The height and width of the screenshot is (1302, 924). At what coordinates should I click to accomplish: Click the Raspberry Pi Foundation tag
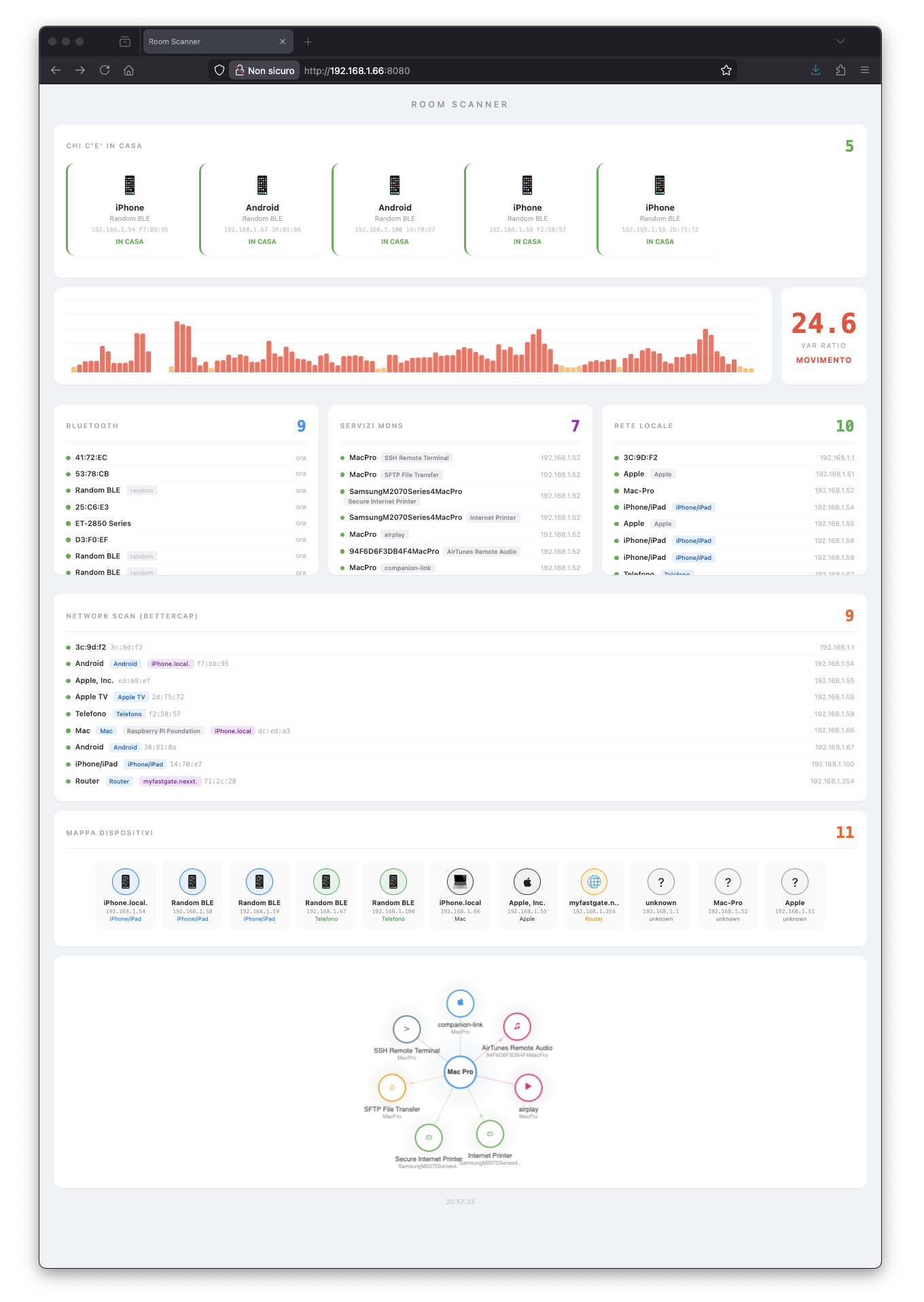coord(164,731)
